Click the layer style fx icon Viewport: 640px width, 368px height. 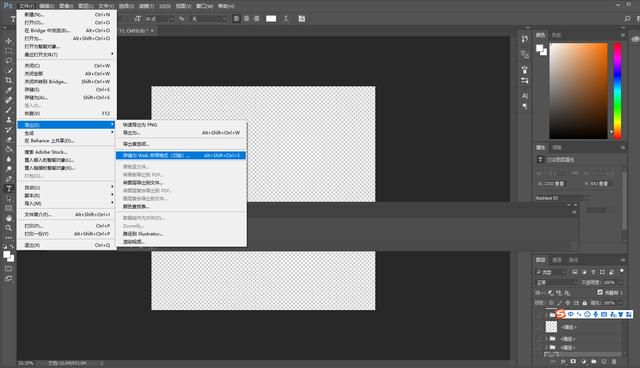pyautogui.click(x=563, y=361)
